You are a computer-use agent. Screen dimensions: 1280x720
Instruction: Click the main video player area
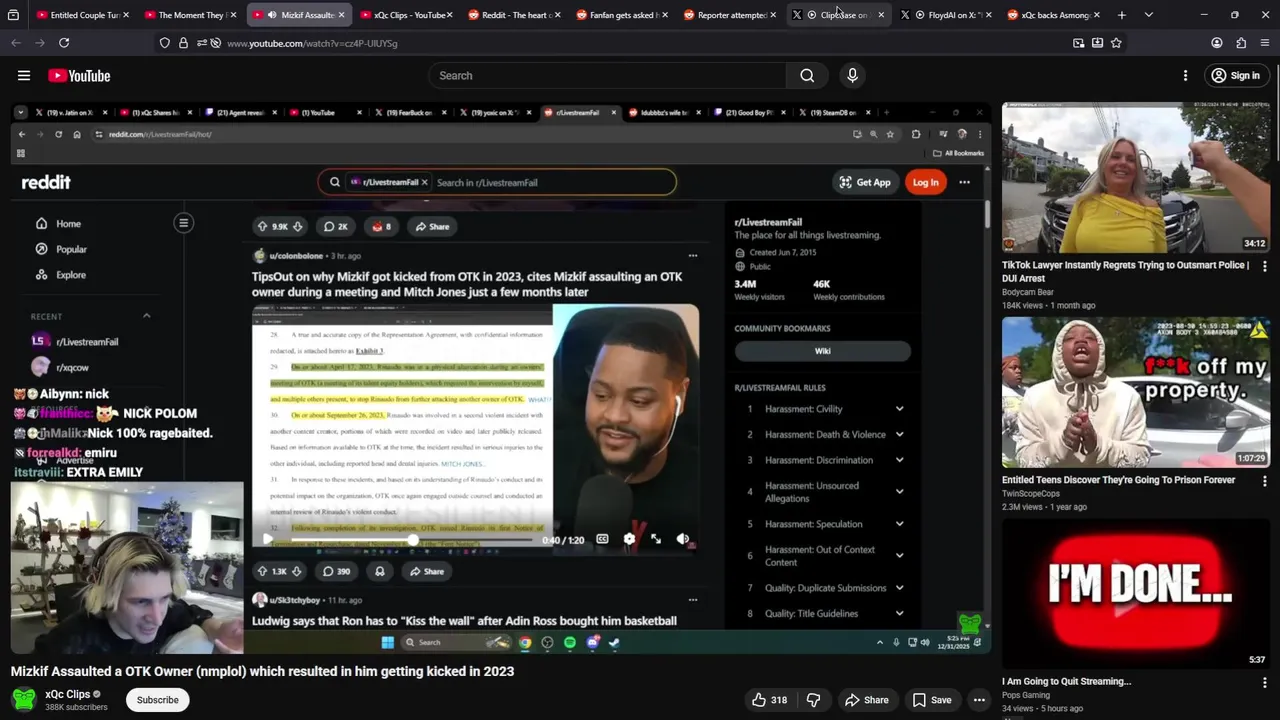pos(500,378)
